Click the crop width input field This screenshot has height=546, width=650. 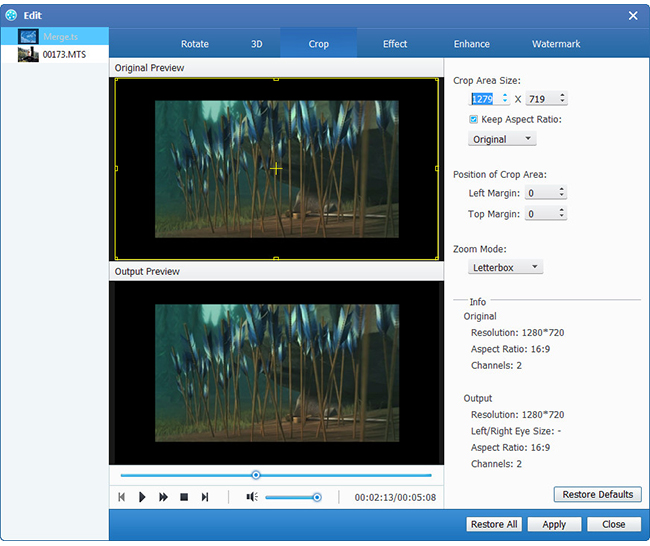(x=484, y=99)
